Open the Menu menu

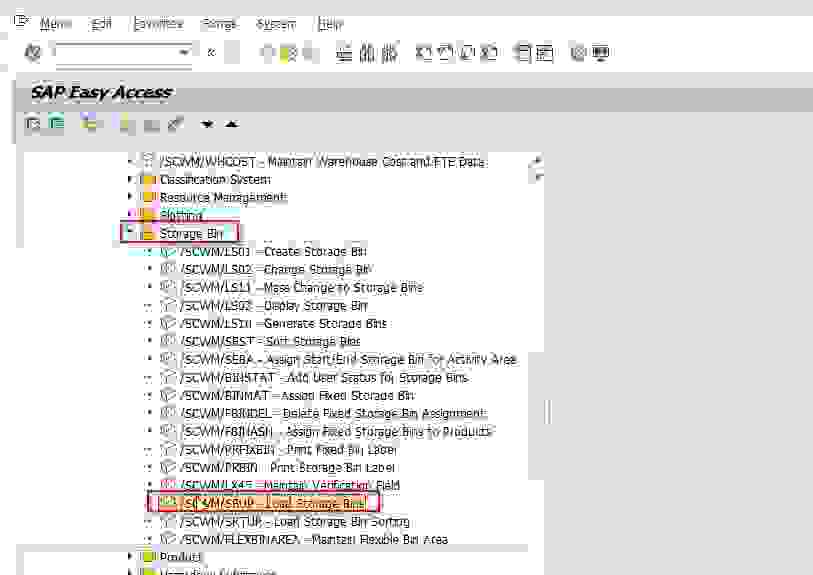(x=55, y=23)
